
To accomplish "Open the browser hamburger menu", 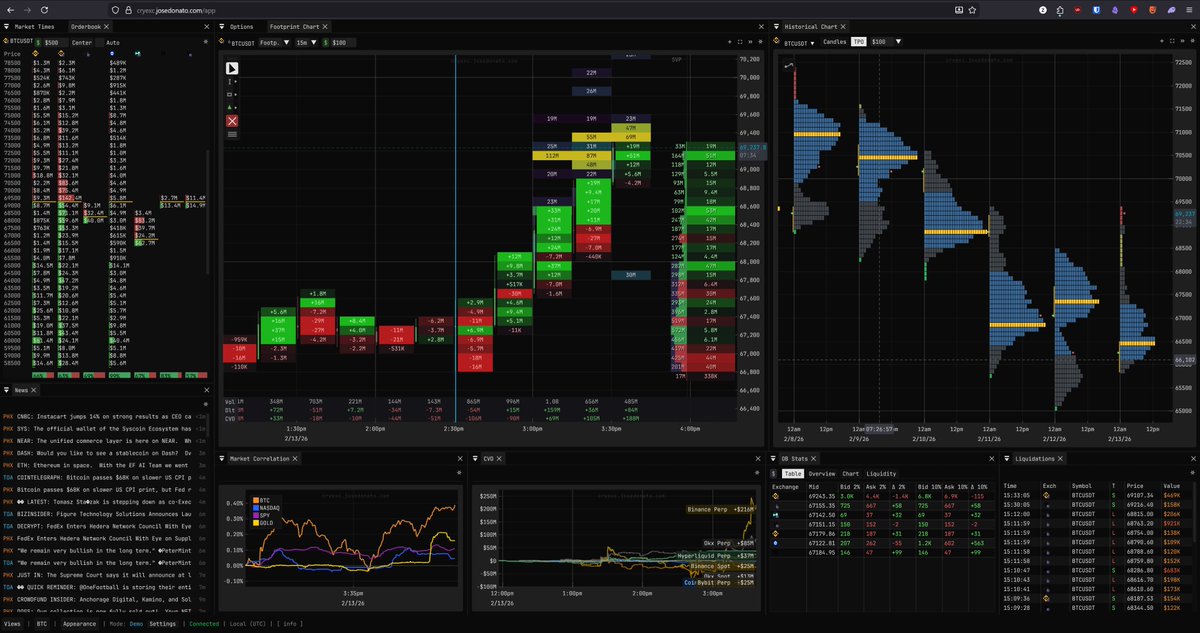I will 1187,9.
